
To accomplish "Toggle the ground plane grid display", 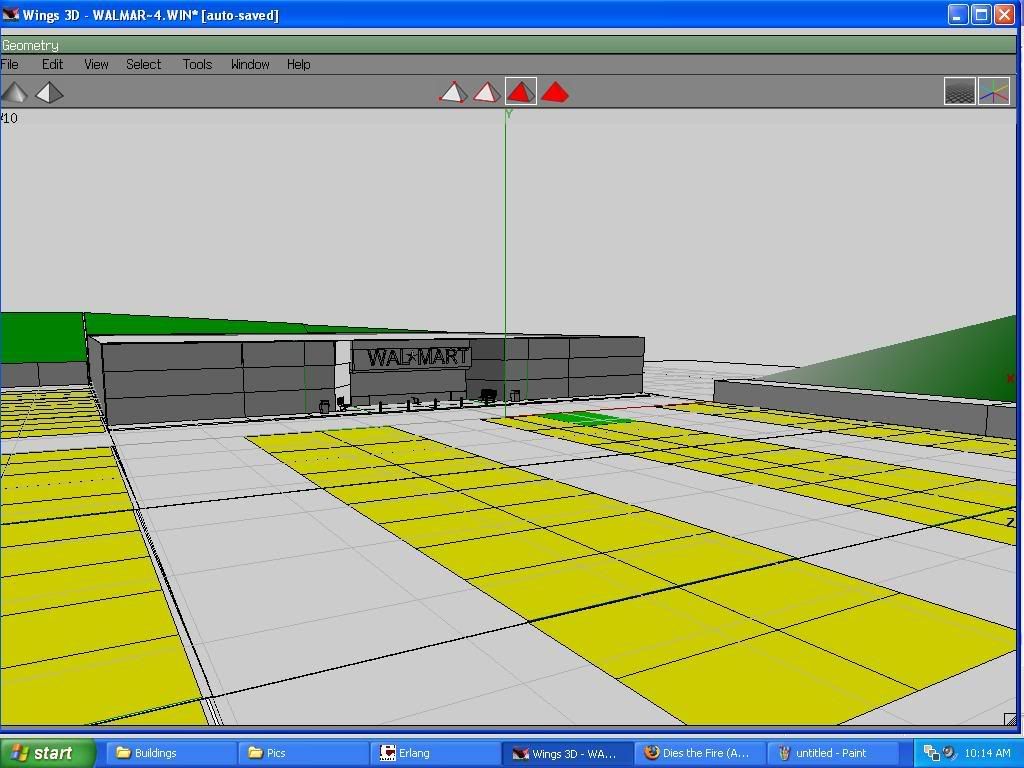I will coord(959,92).
